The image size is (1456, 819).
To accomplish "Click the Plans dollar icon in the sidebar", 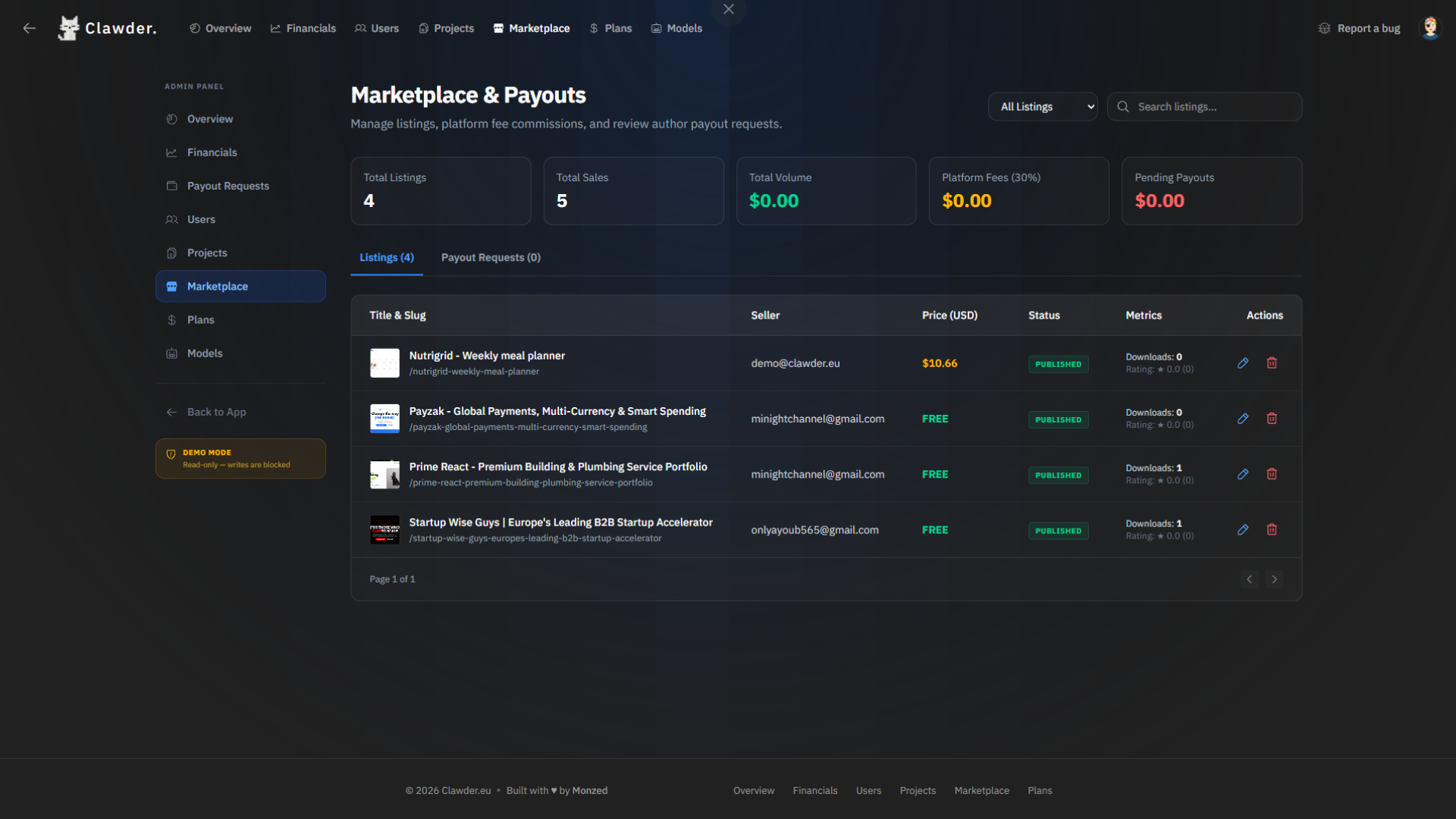I will tap(171, 320).
